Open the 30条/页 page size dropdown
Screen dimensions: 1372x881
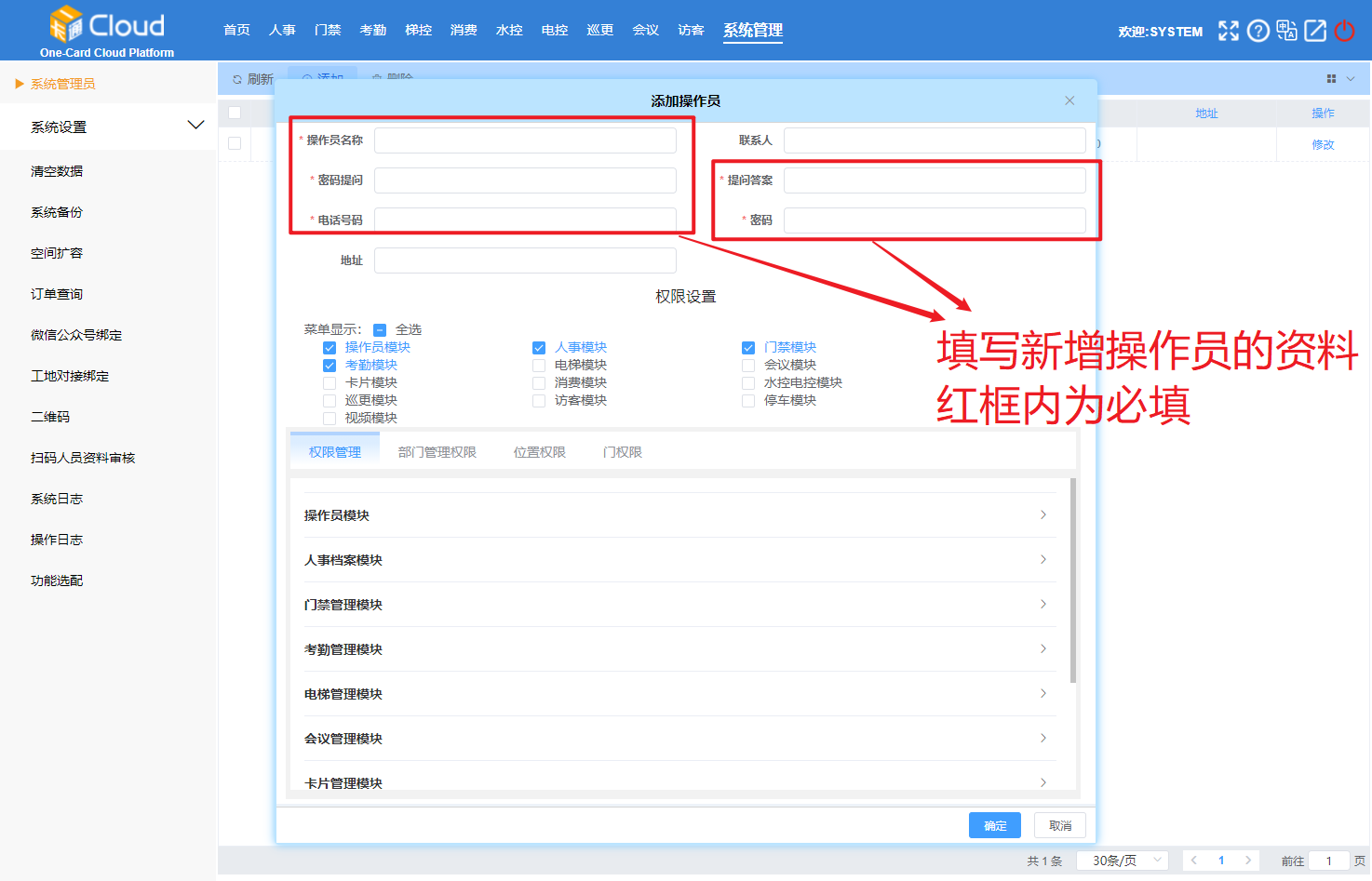[1123, 861]
